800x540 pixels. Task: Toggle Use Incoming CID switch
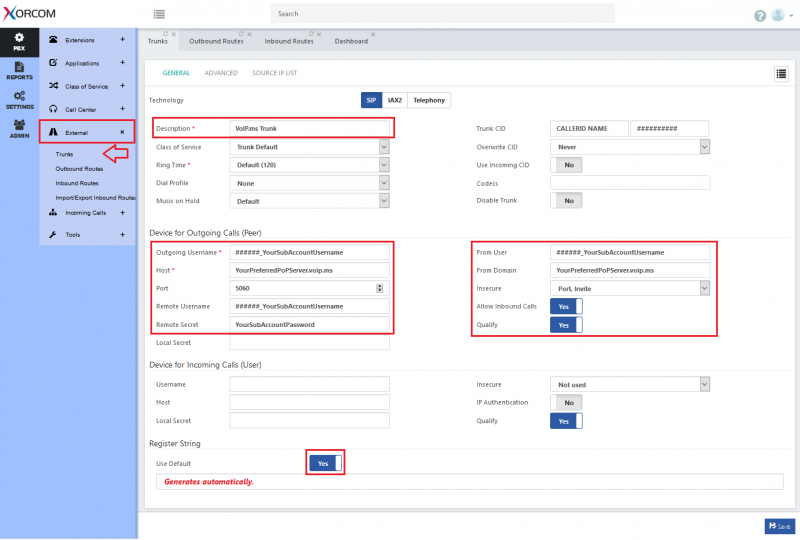pyautogui.click(x=566, y=165)
